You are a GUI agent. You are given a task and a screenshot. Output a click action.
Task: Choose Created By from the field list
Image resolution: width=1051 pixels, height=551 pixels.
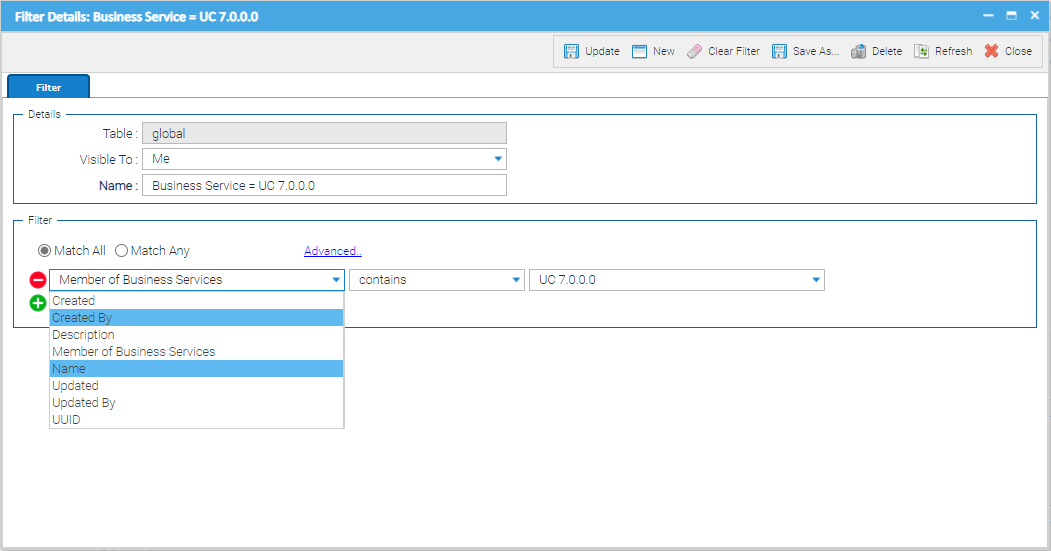point(82,318)
